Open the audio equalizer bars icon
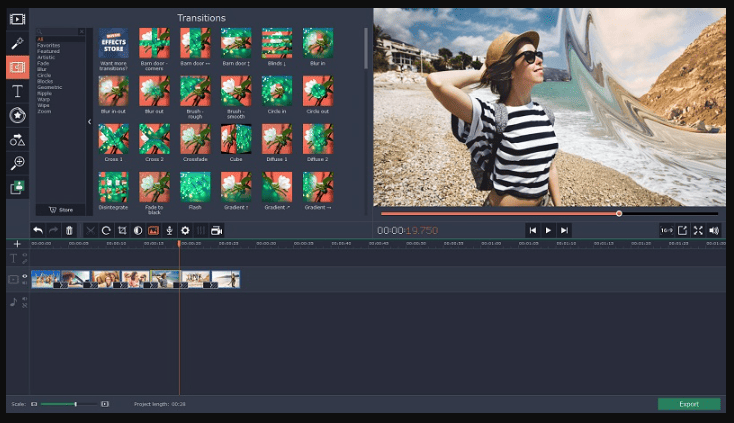 [201, 230]
